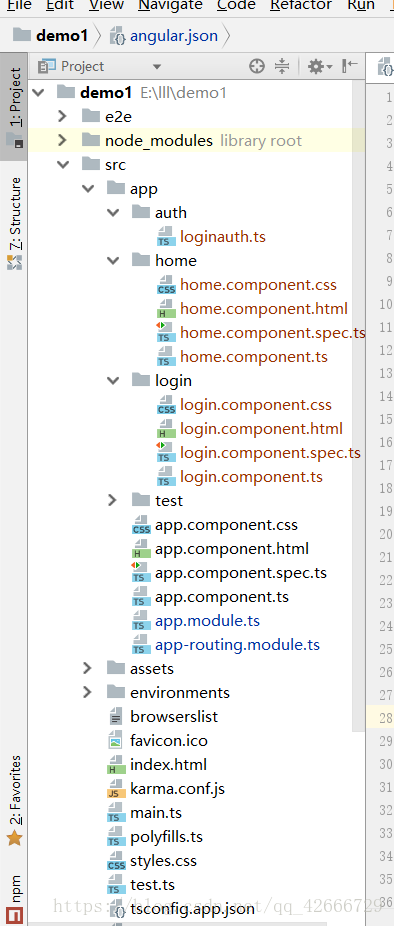Open the Code menu
The height and width of the screenshot is (926, 394).
(236, 5)
